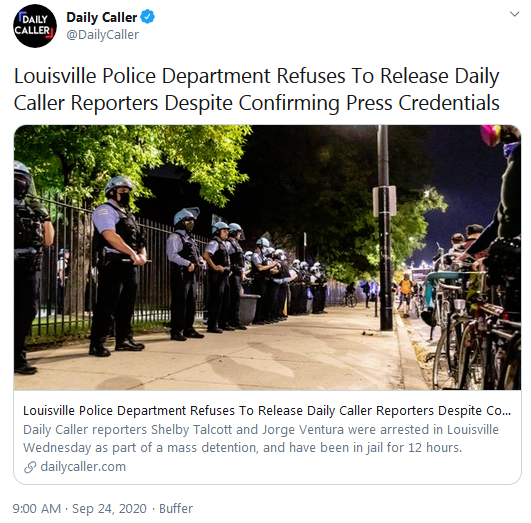The width and height of the screenshot is (531, 523).
Task: Click the blue verified checkmark badge
Action: pos(147,17)
